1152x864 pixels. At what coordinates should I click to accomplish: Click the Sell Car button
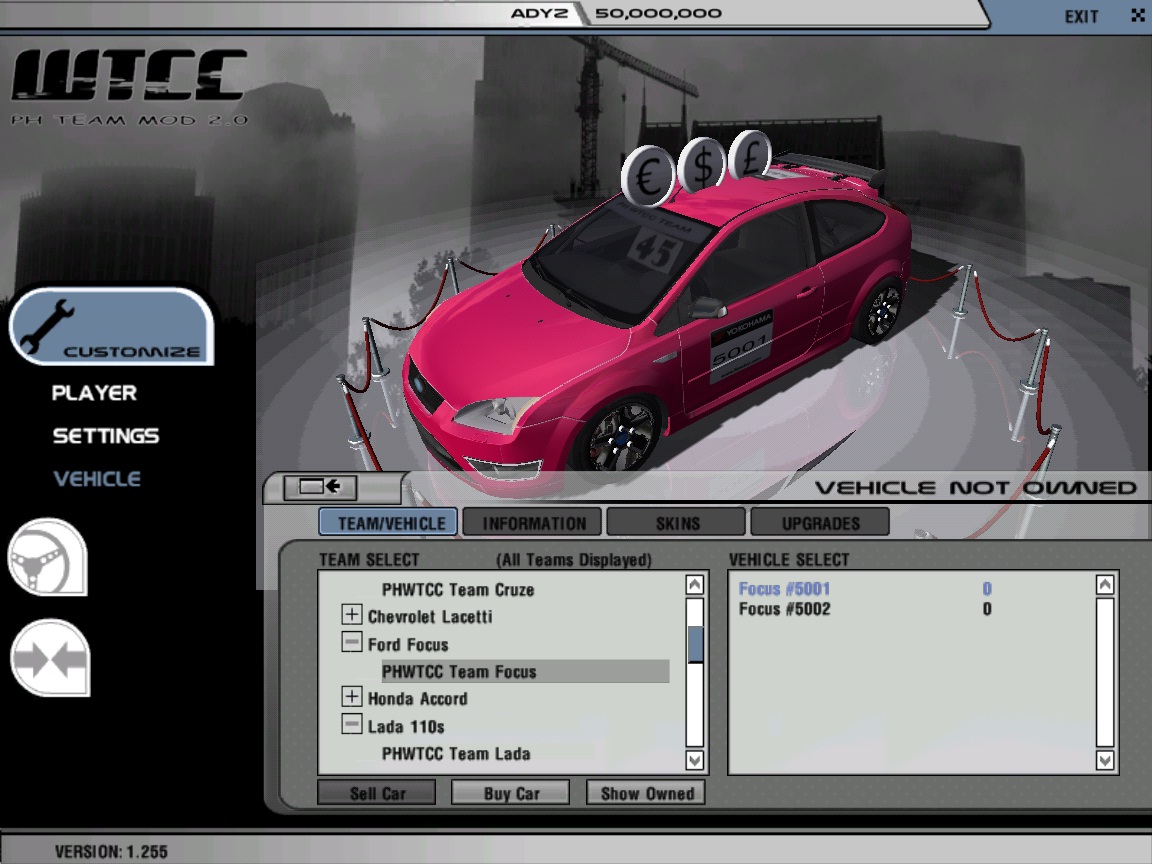[x=377, y=793]
